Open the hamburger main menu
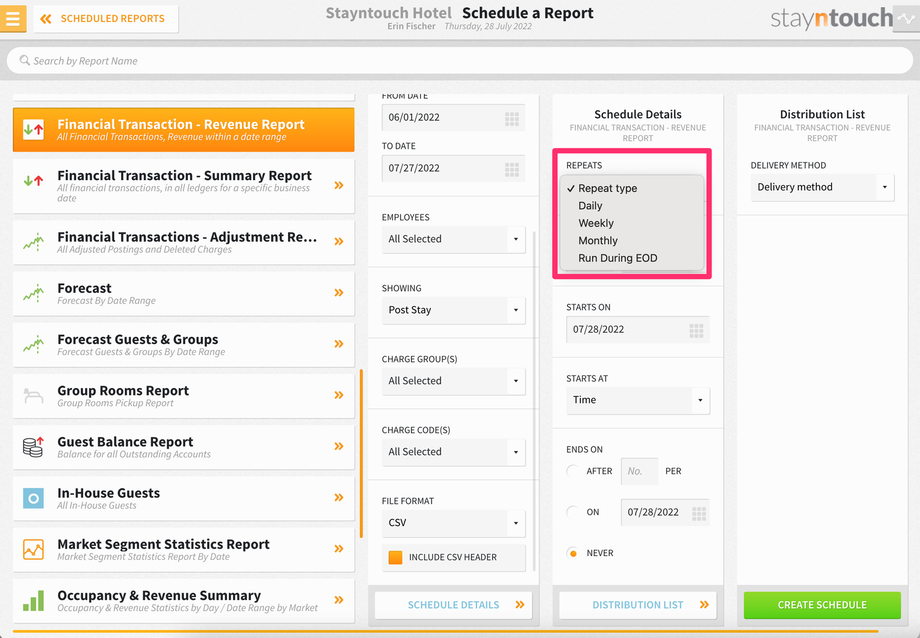This screenshot has height=638, width=920. (12, 18)
